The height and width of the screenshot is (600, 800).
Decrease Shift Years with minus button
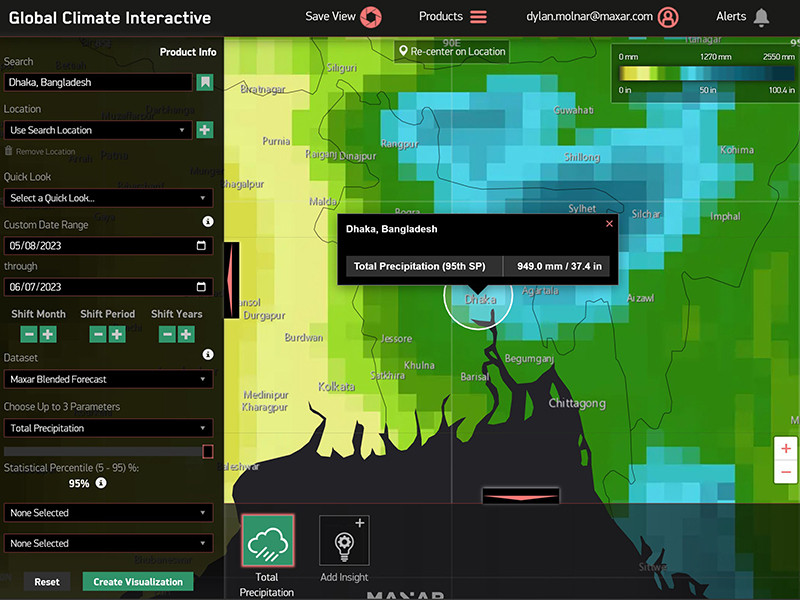click(x=167, y=334)
